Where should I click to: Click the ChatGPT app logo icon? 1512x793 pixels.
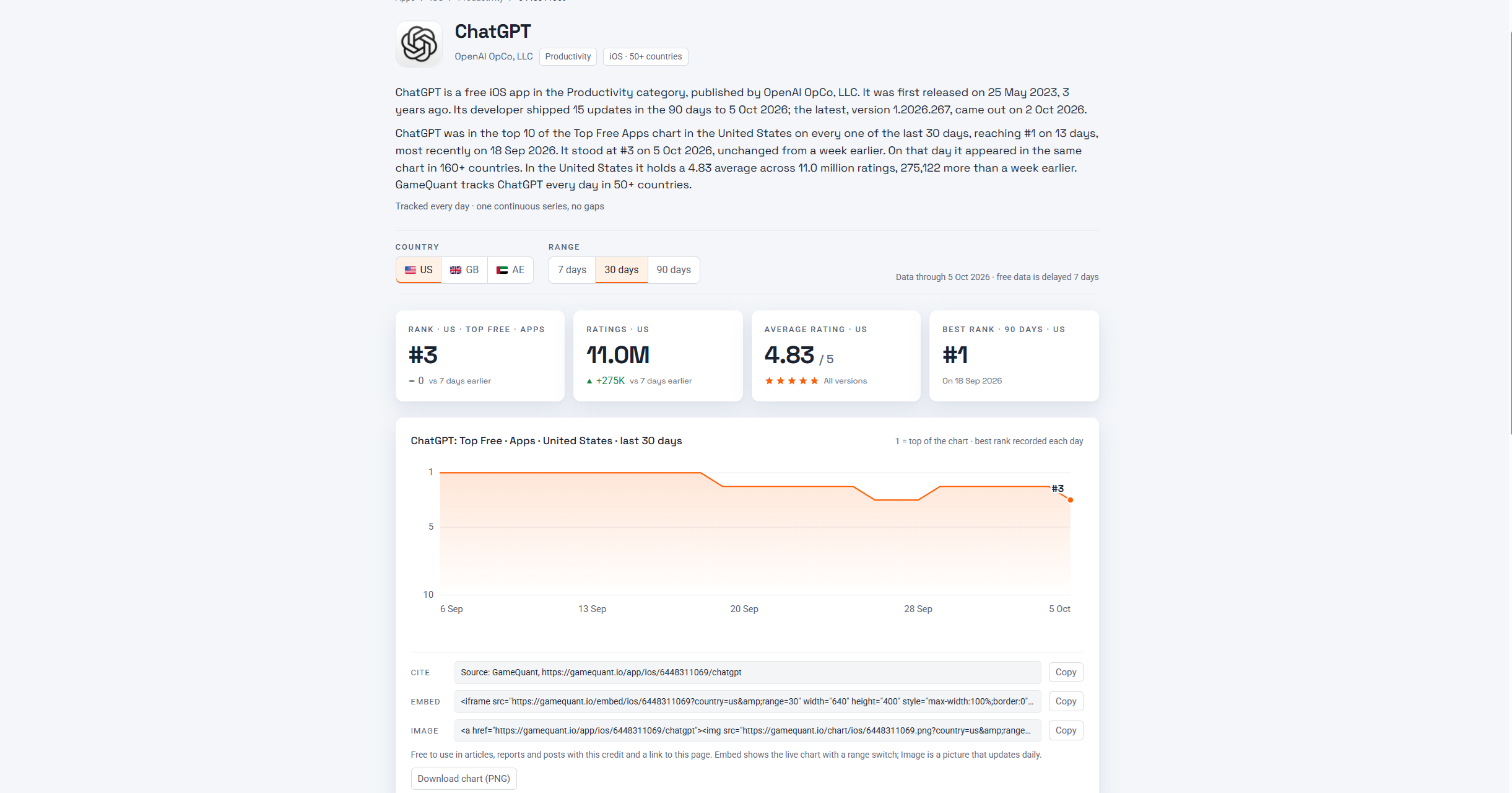click(x=419, y=44)
